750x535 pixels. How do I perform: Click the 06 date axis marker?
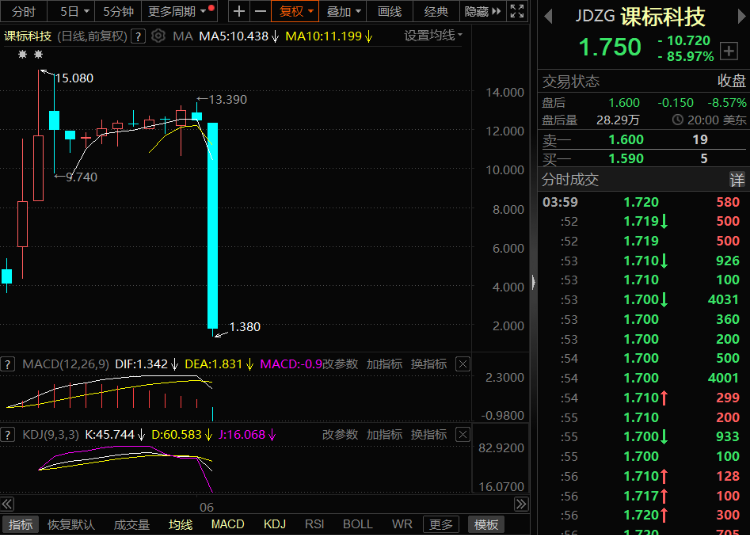pyautogui.click(x=207, y=507)
